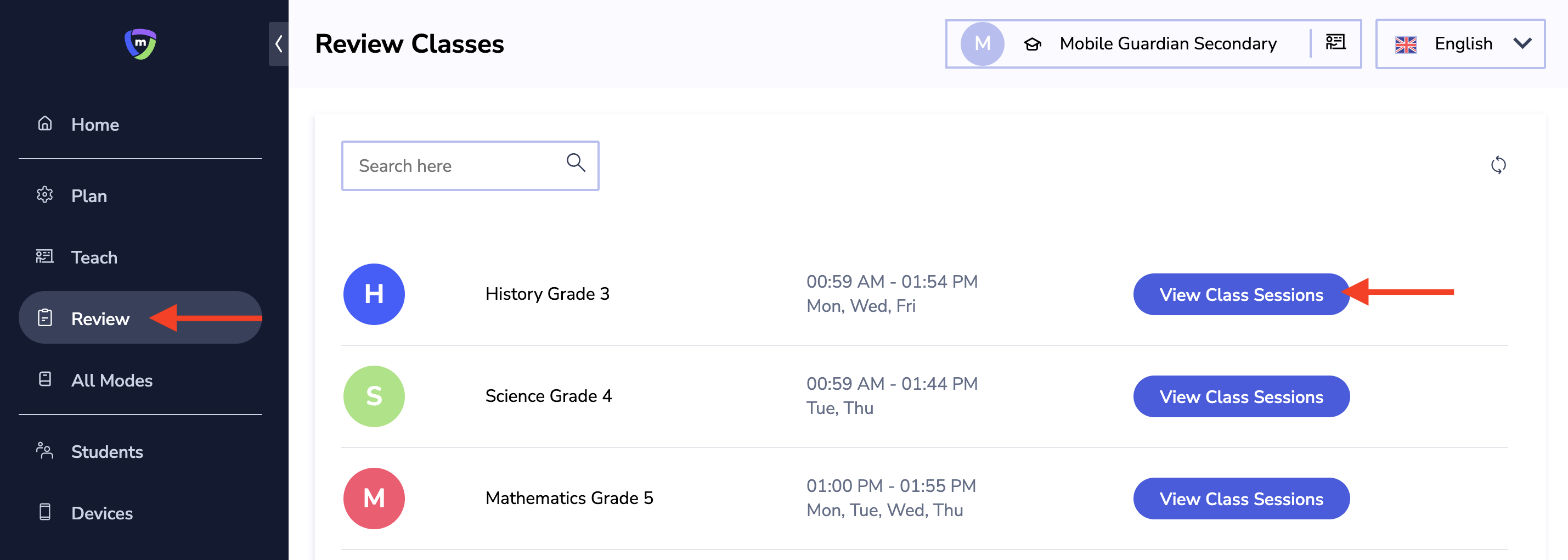Click the M profile avatar in header
The height and width of the screenshot is (560, 1568).
pyautogui.click(x=983, y=44)
